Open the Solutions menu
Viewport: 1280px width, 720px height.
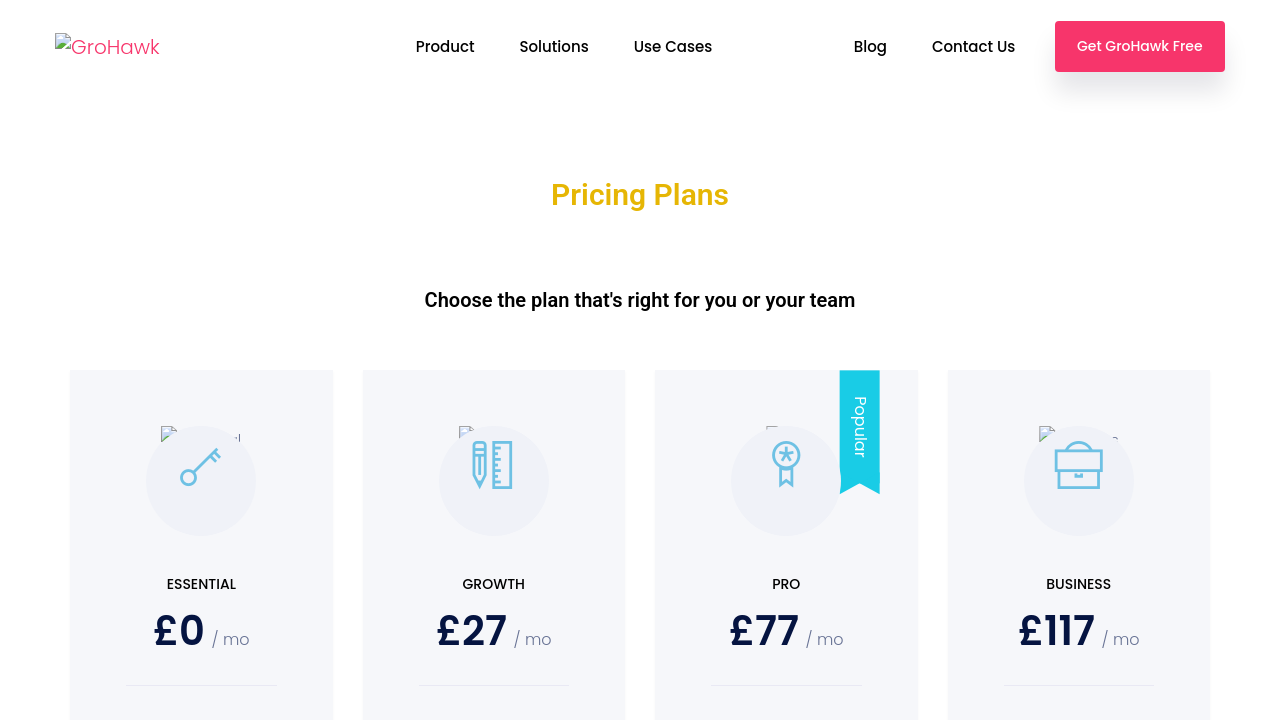pyautogui.click(x=554, y=47)
